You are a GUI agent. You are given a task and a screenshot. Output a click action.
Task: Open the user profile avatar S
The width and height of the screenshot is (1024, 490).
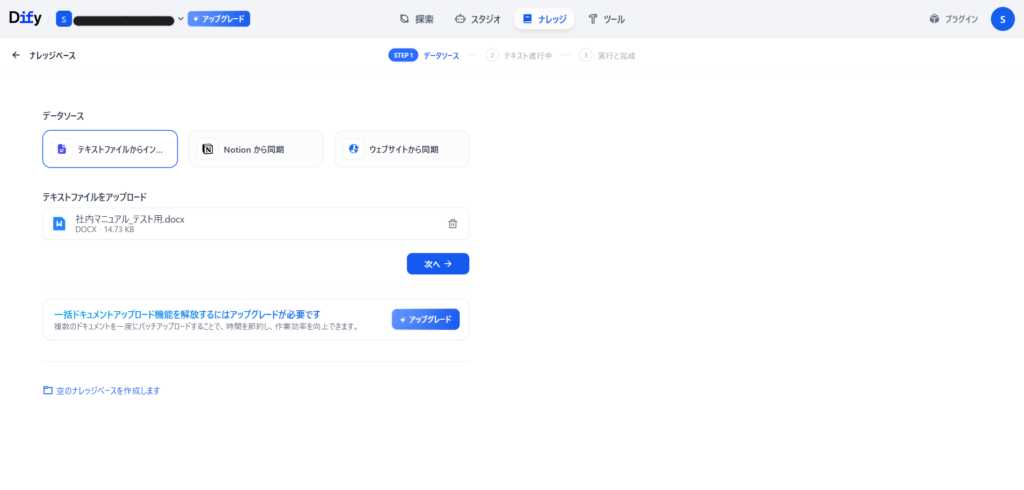[x=1002, y=19]
